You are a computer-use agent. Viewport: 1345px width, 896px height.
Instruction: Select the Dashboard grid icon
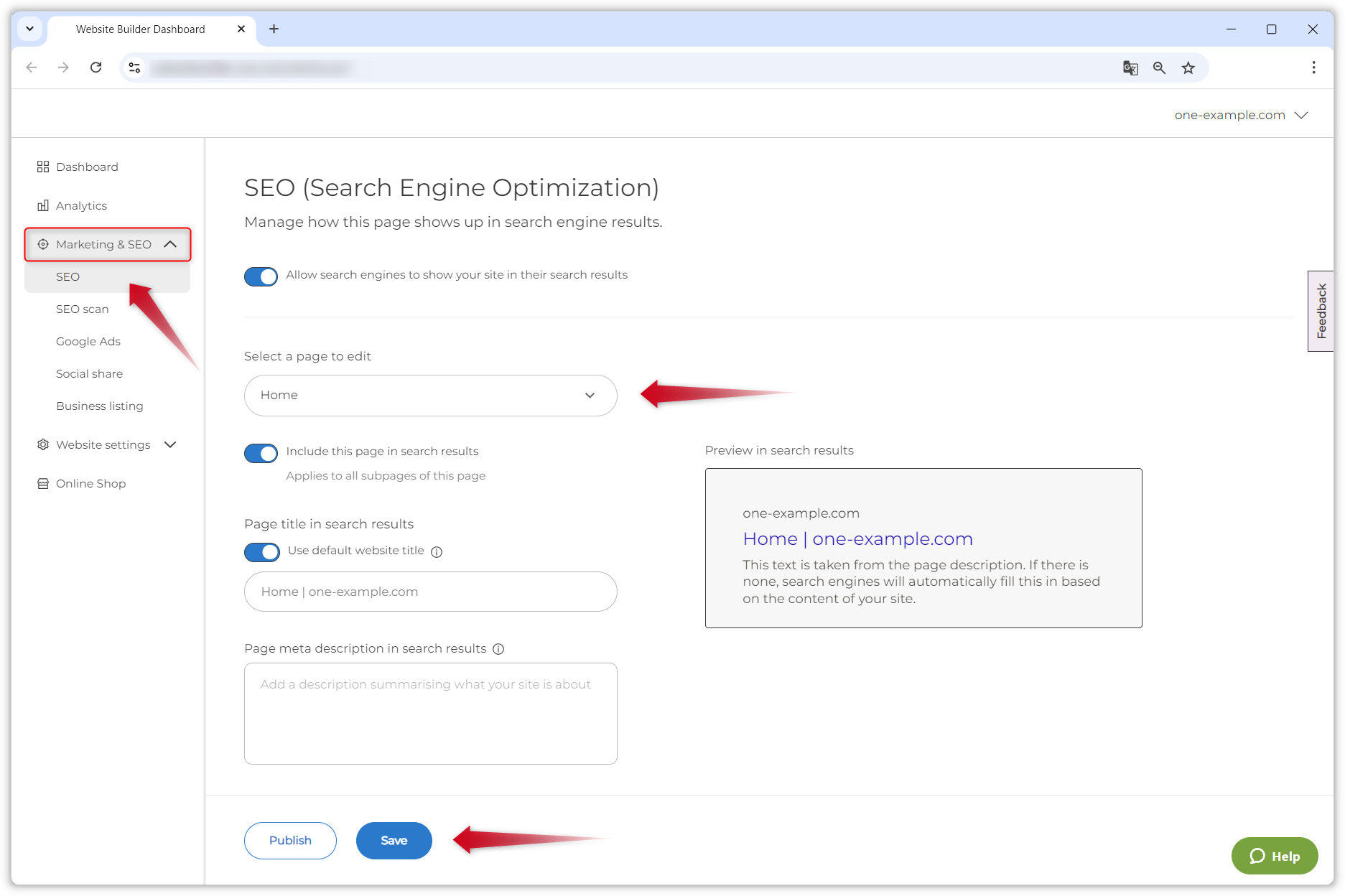point(43,167)
